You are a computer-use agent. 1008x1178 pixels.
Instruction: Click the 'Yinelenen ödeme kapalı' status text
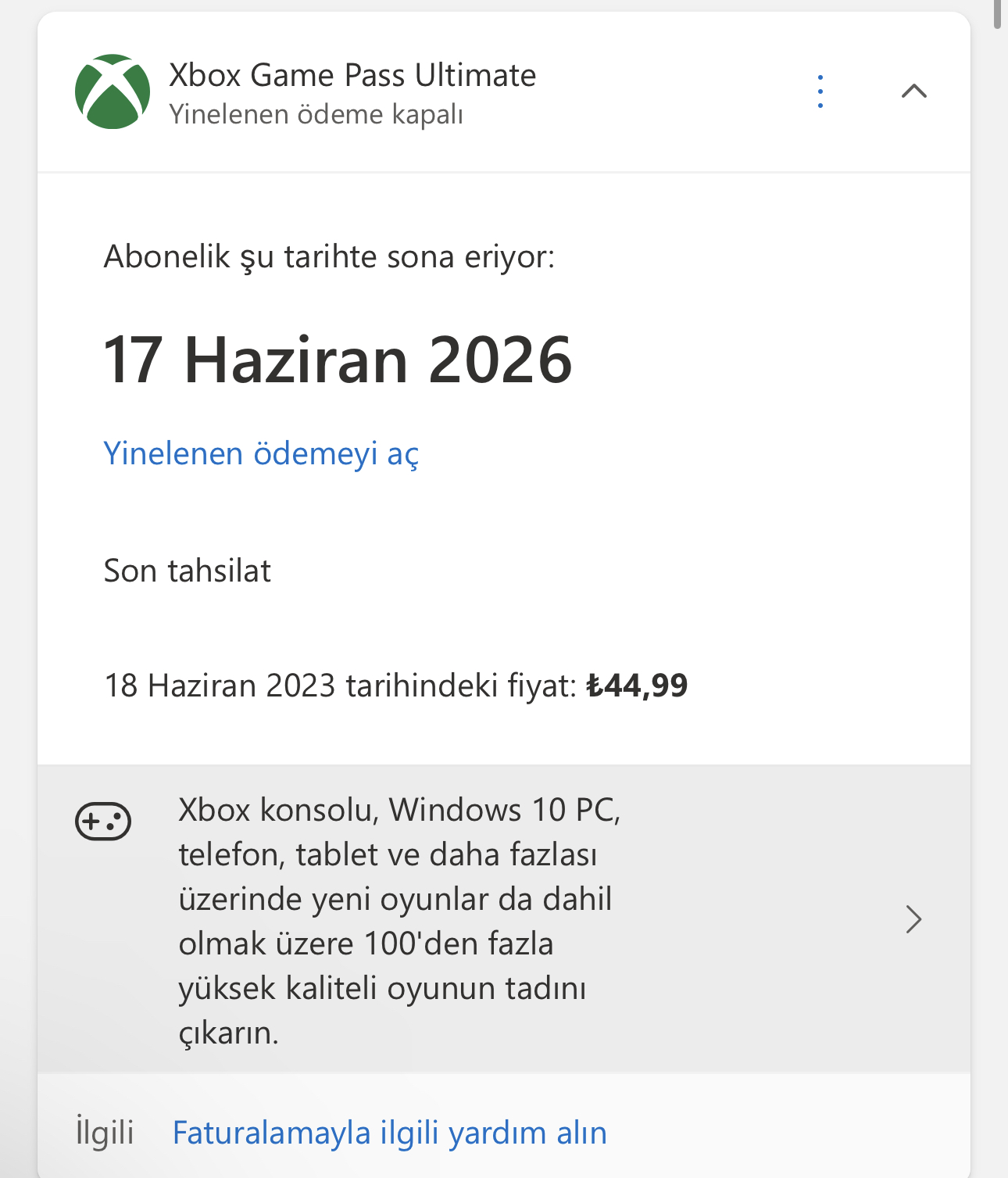pyautogui.click(x=316, y=114)
